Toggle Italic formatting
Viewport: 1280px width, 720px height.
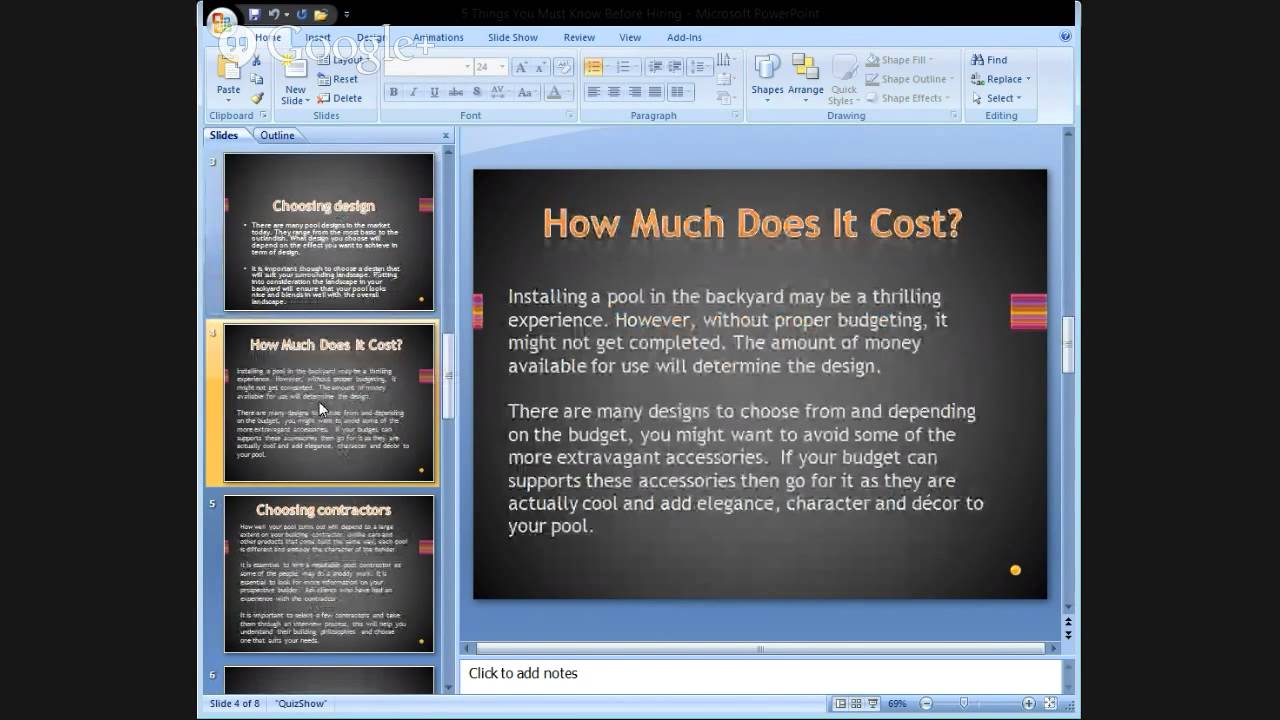[414, 92]
